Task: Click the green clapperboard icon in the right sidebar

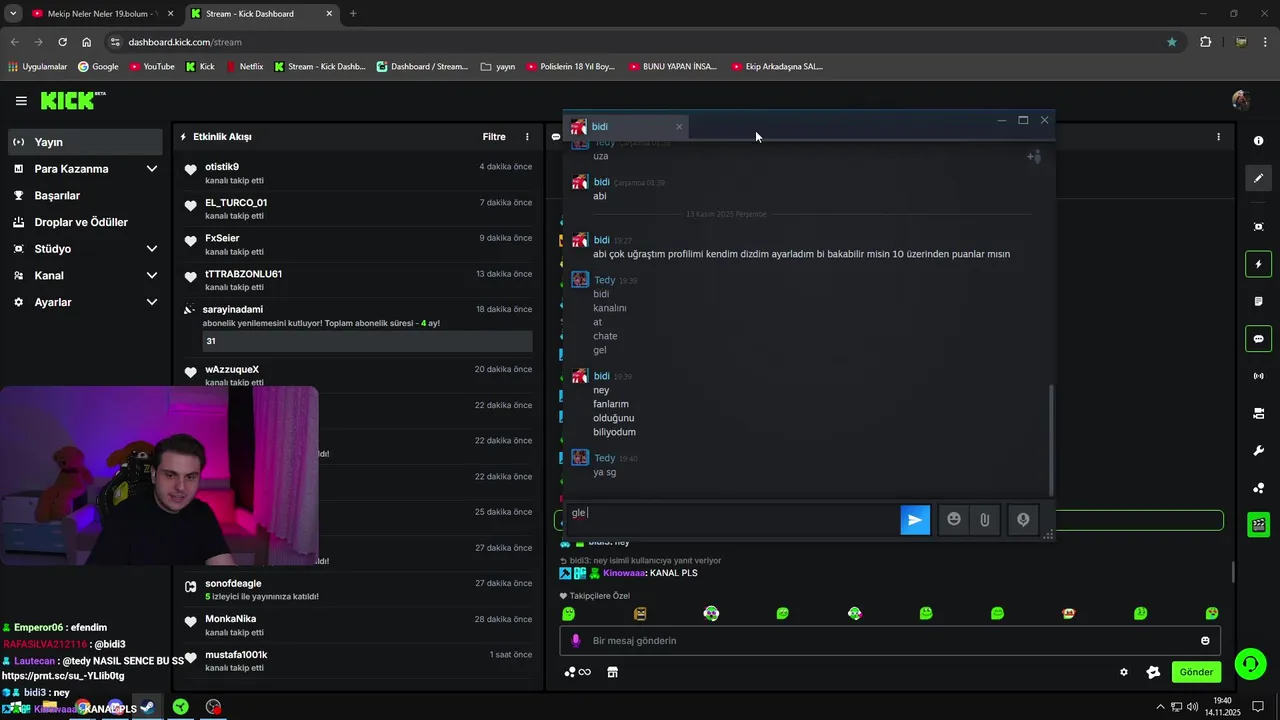Action: click(x=1258, y=525)
